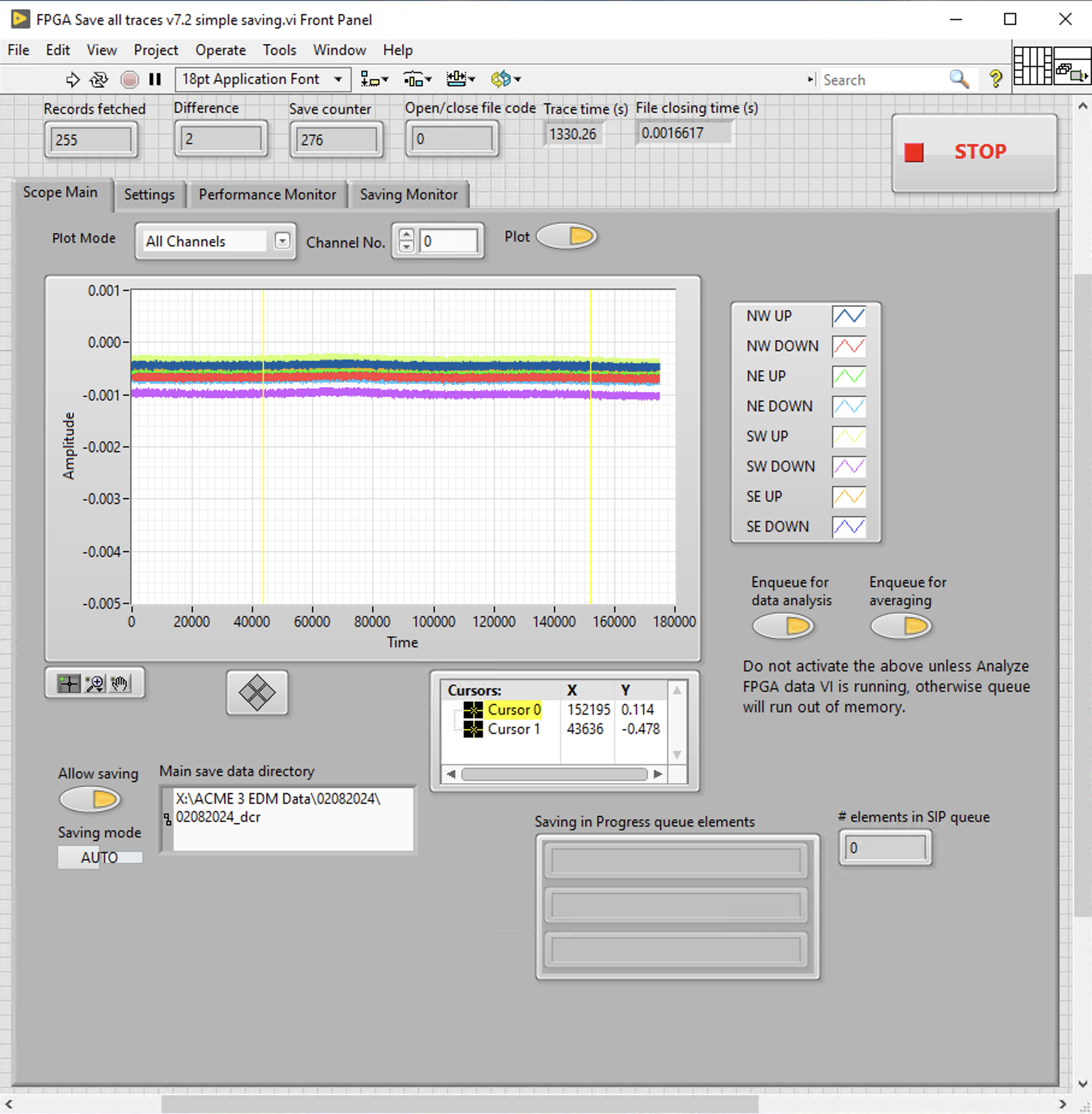Select the graph pan hand tool
The height and width of the screenshot is (1114, 1092).
pyautogui.click(x=120, y=683)
